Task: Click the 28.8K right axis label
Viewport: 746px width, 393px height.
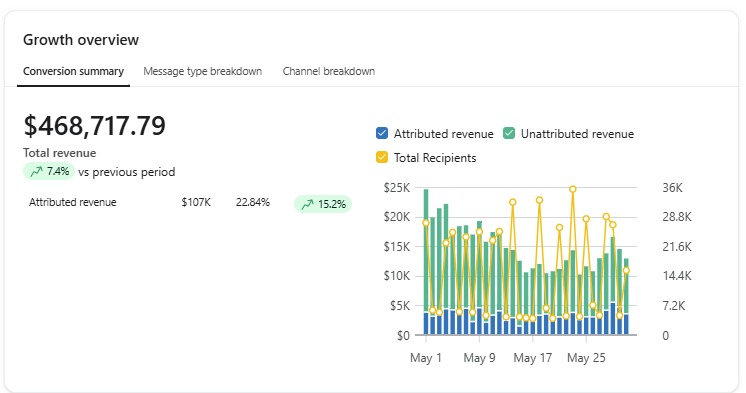Action: 677,217
